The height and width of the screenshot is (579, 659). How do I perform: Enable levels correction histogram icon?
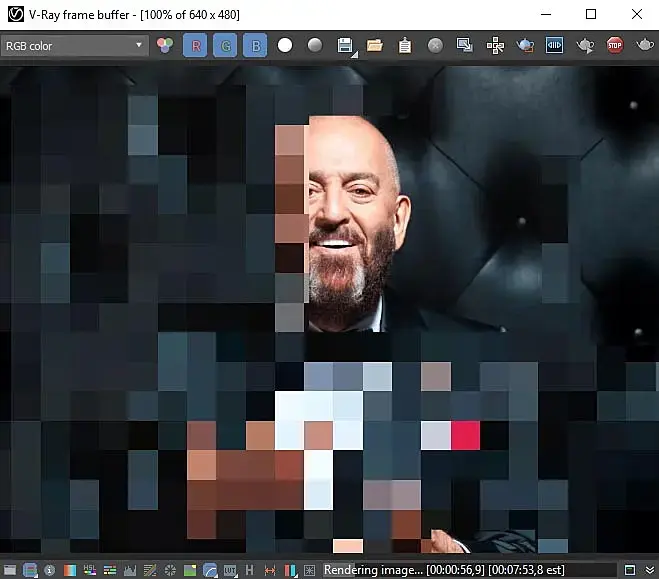[x=130, y=570]
